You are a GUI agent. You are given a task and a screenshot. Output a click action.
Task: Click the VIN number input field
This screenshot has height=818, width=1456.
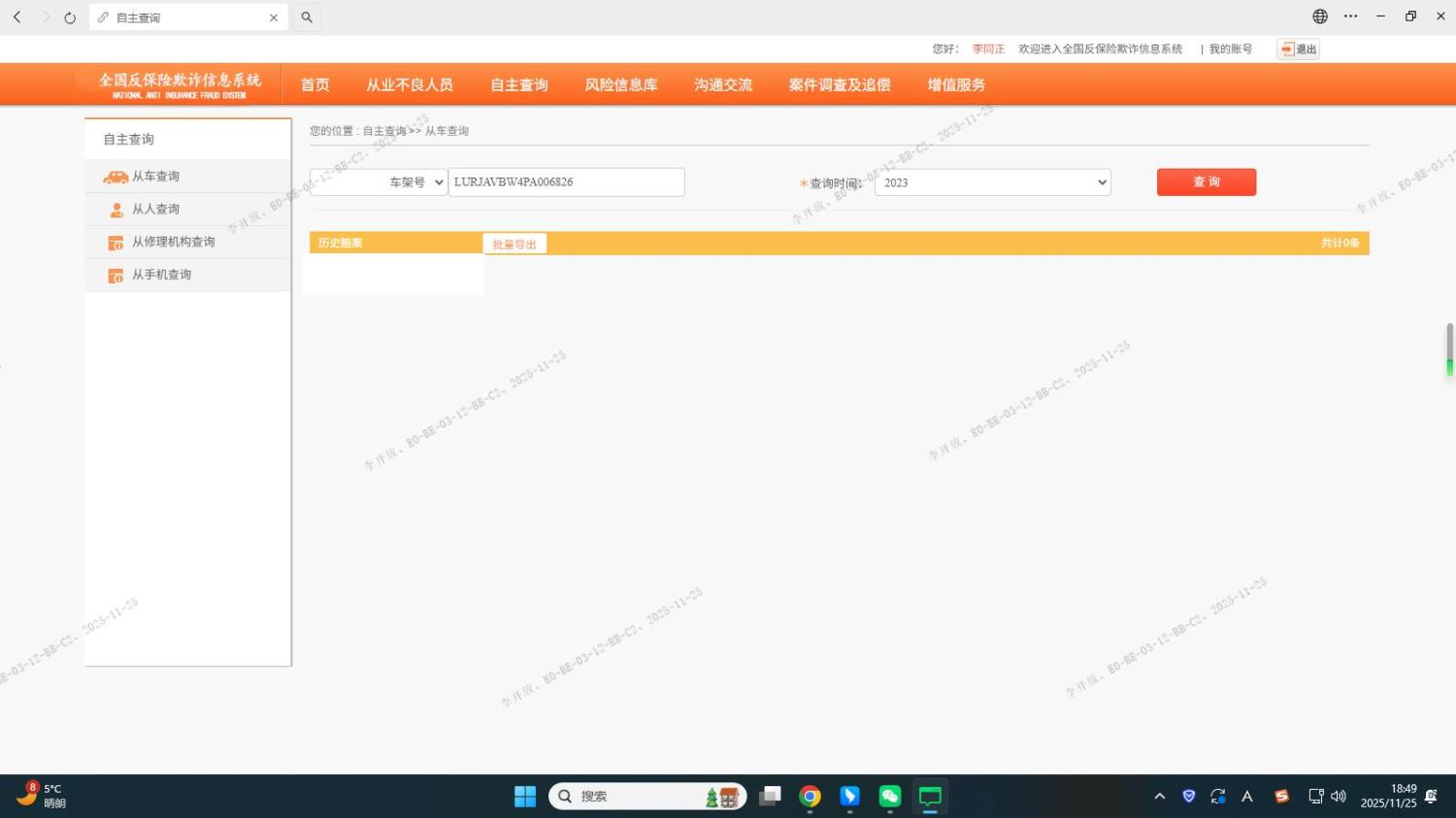566,182
